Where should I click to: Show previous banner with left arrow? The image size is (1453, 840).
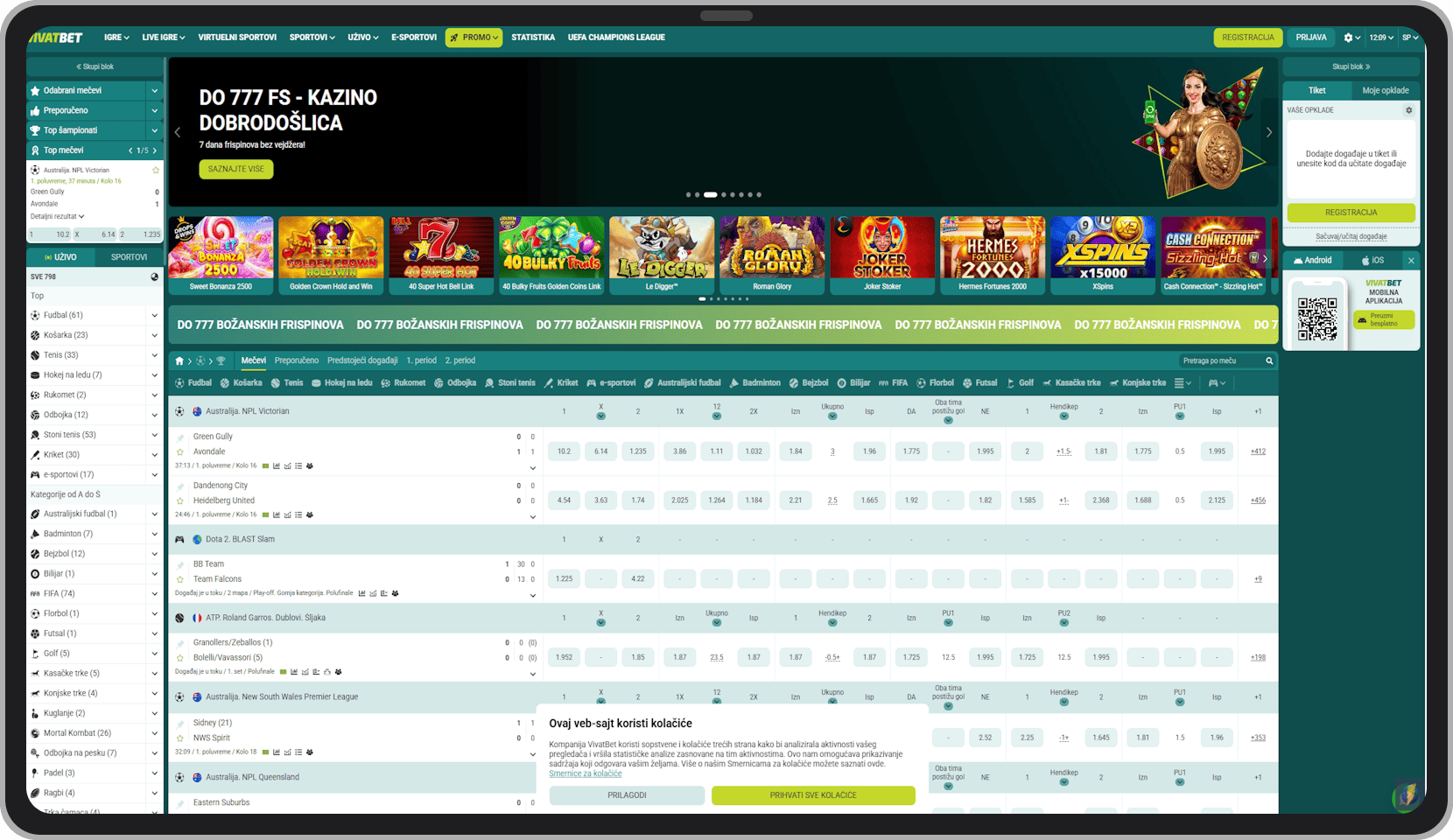click(x=178, y=132)
